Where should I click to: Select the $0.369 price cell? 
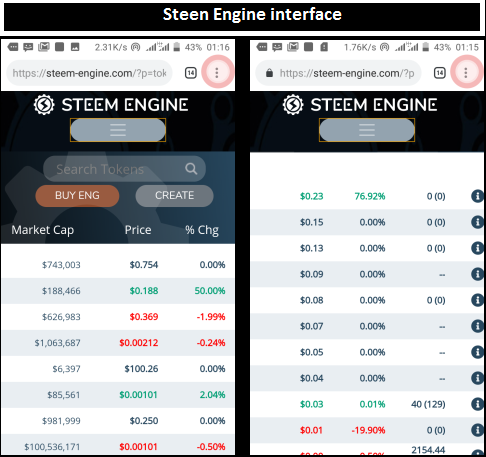click(x=144, y=317)
